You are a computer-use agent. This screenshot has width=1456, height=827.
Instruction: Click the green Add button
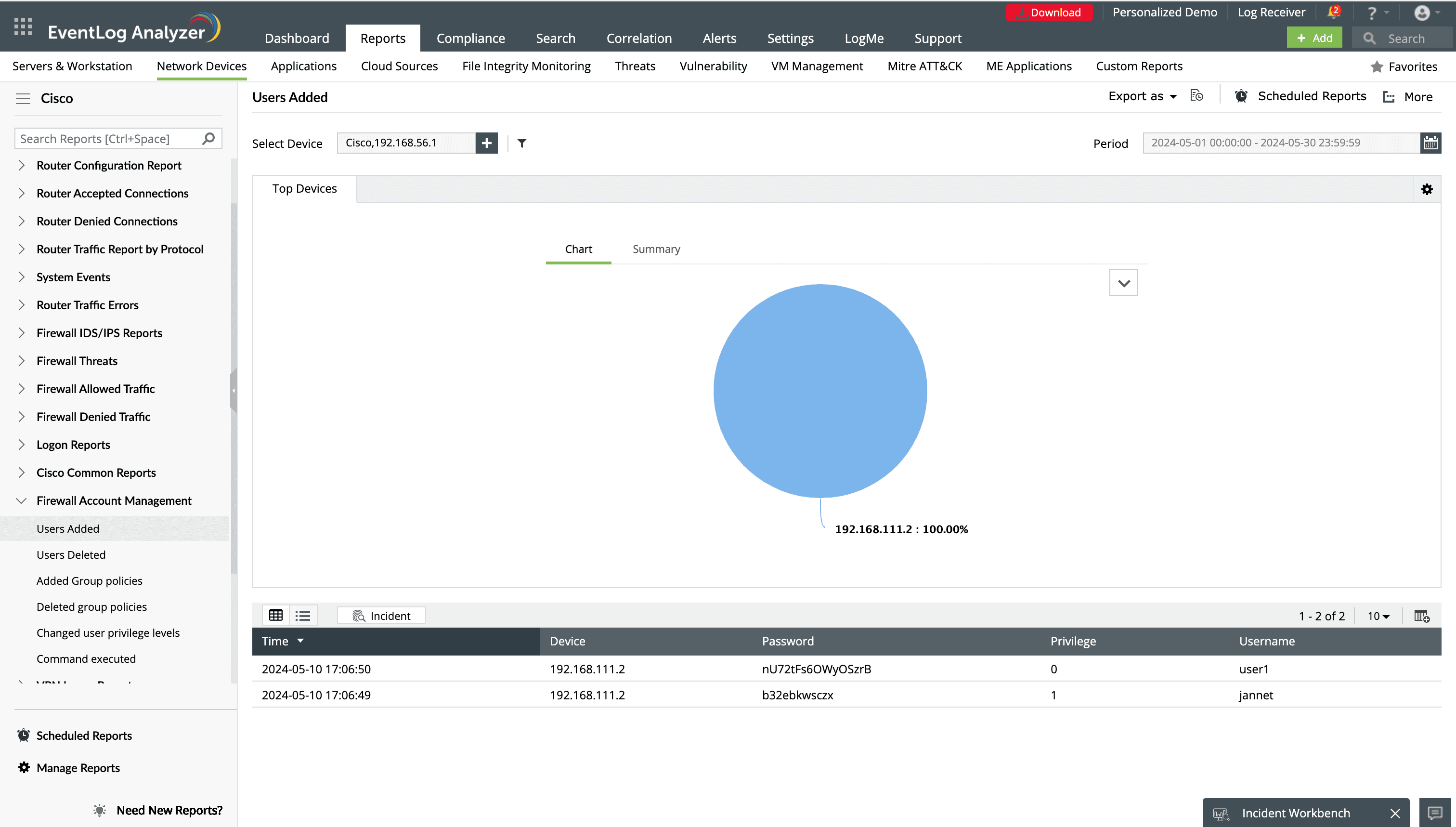(1314, 38)
